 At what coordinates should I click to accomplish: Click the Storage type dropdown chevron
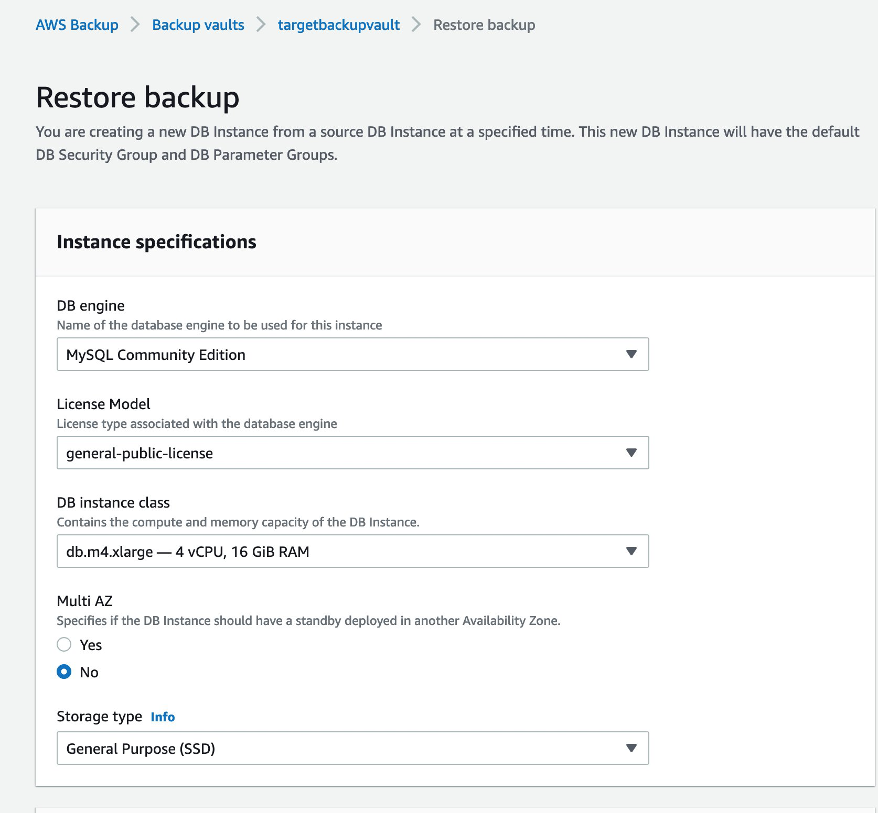632,747
